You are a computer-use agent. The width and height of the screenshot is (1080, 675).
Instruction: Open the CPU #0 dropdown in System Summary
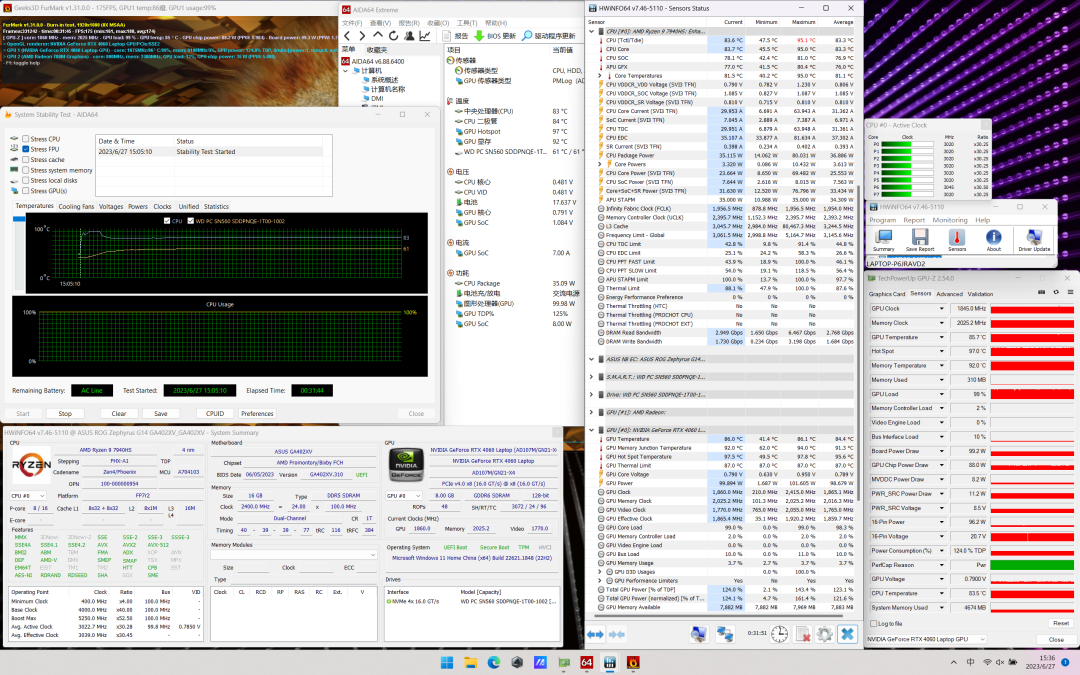click(28, 495)
